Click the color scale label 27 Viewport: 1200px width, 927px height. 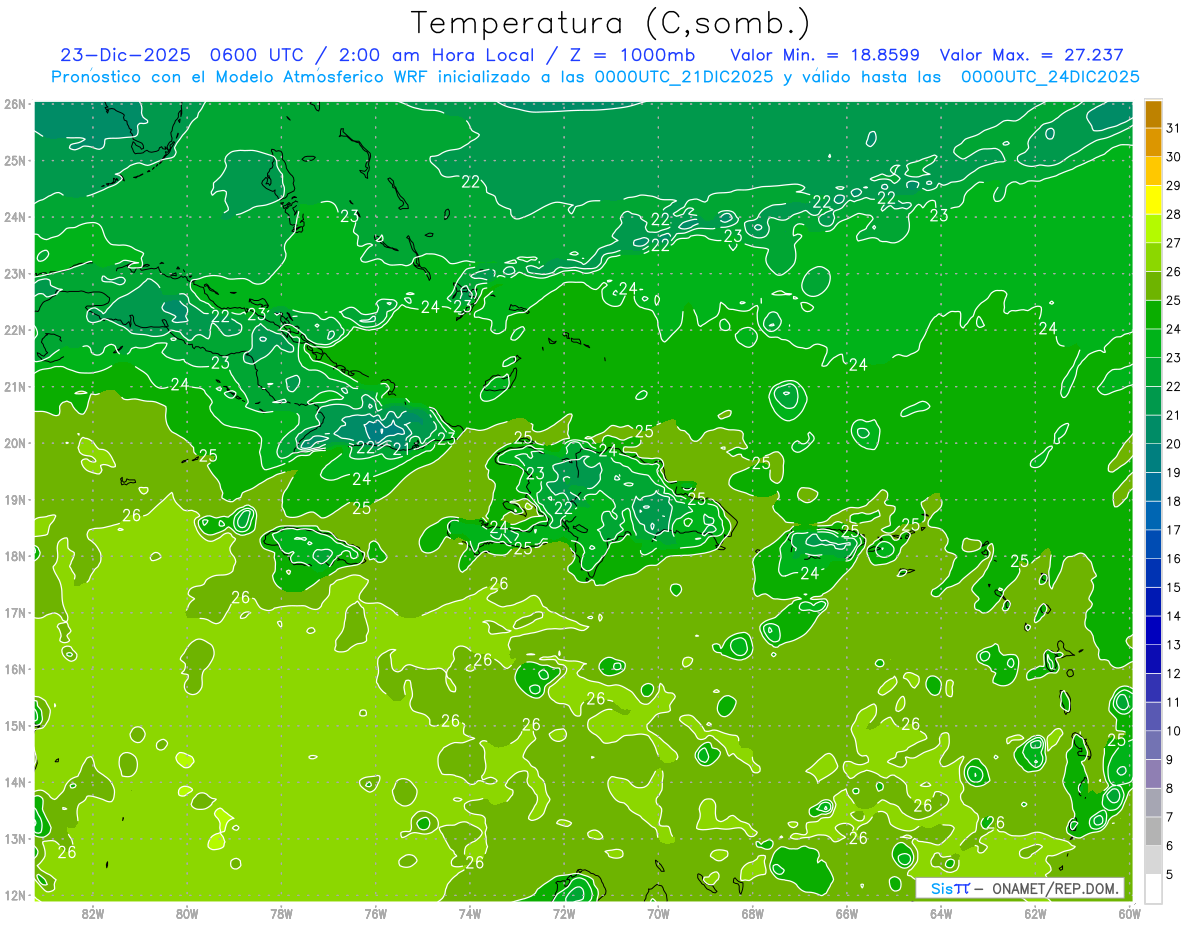pyautogui.click(x=1173, y=242)
